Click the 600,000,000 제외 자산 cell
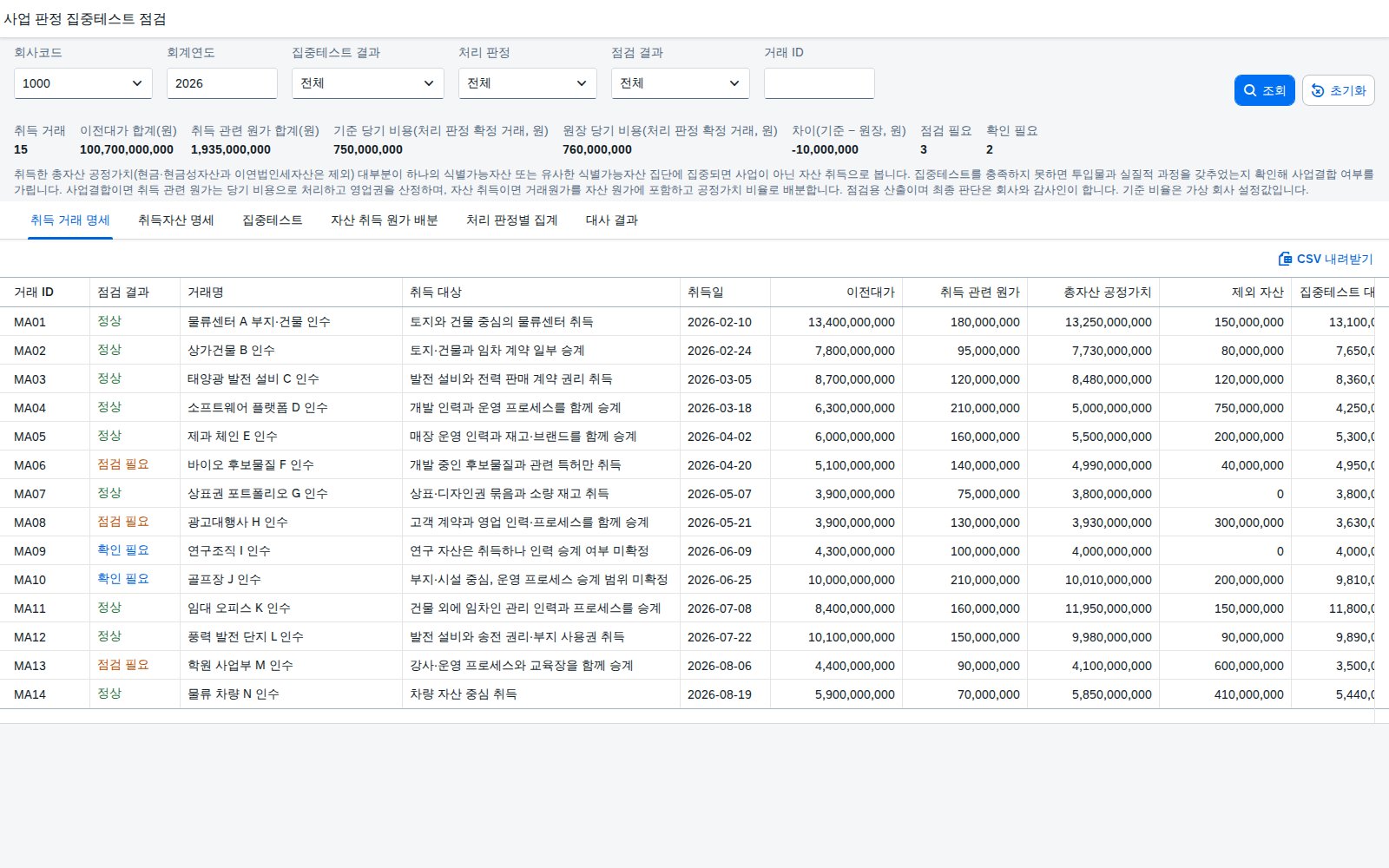 [x=1226, y=665]
